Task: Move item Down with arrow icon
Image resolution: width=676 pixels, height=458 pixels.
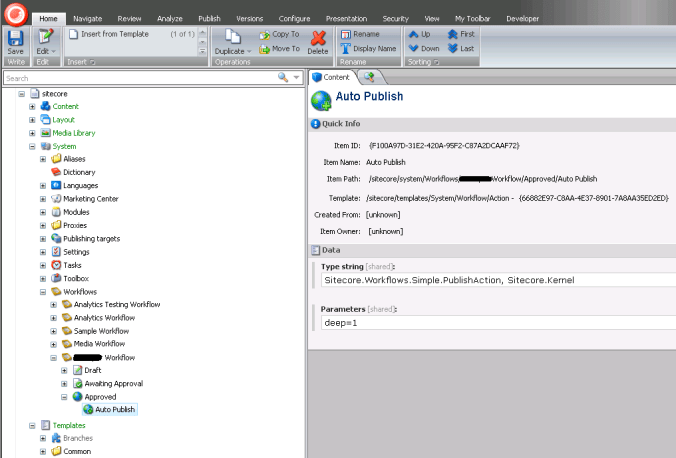Action: pos(413,48)
